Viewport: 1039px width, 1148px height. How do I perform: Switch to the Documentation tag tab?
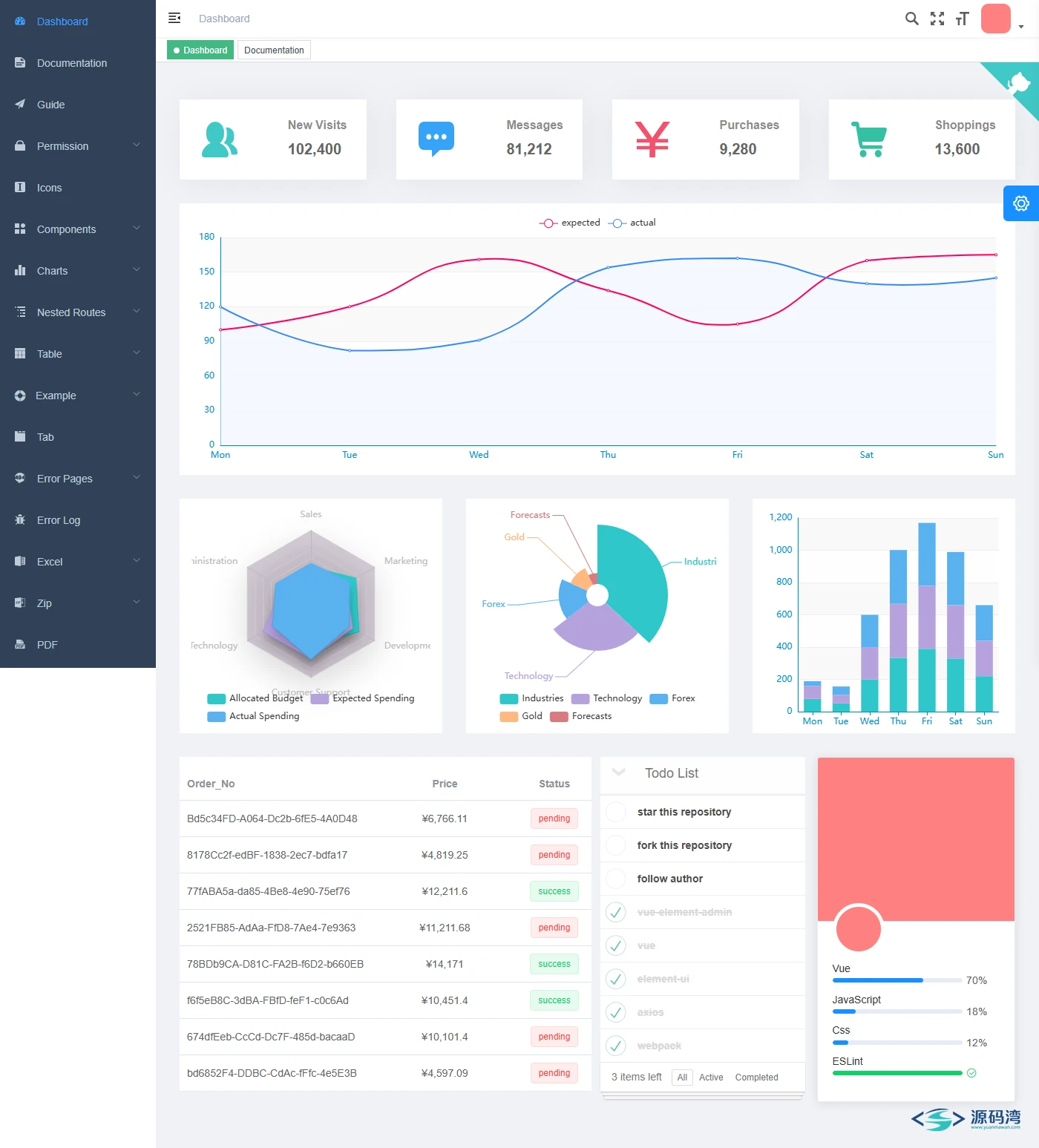click(274, 50)
